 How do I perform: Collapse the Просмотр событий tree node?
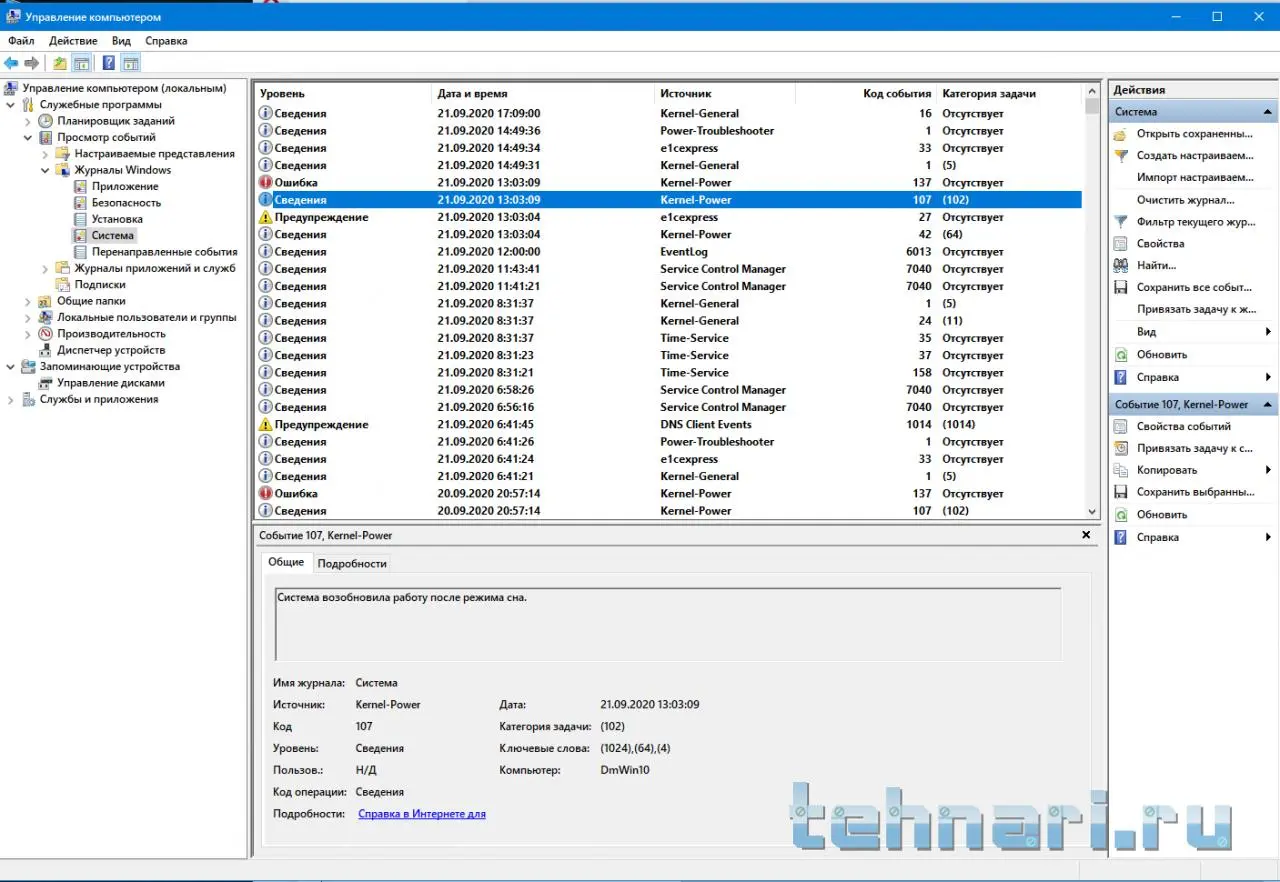[28, 137]
